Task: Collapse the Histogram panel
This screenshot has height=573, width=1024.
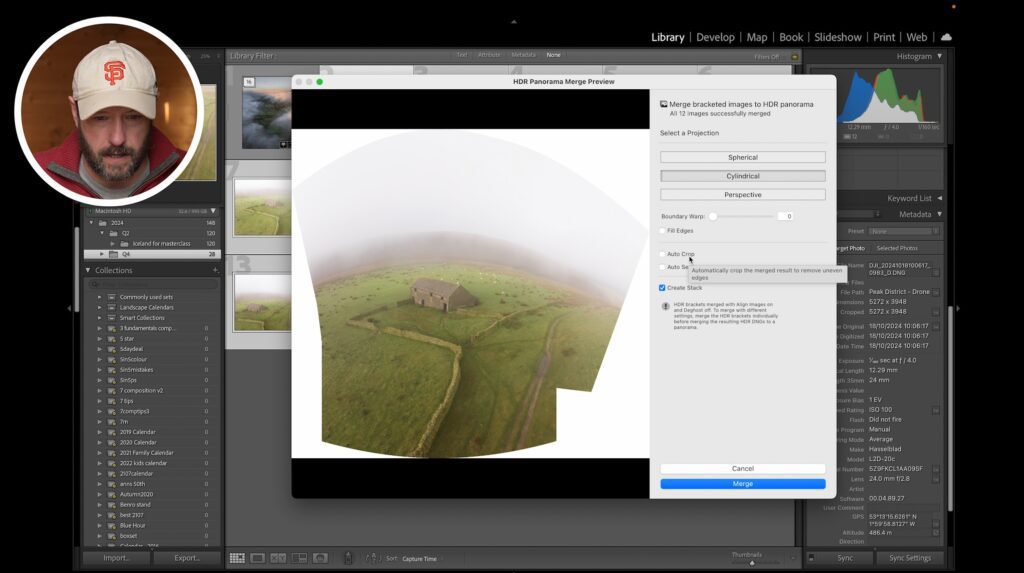Action: (939, 56)
